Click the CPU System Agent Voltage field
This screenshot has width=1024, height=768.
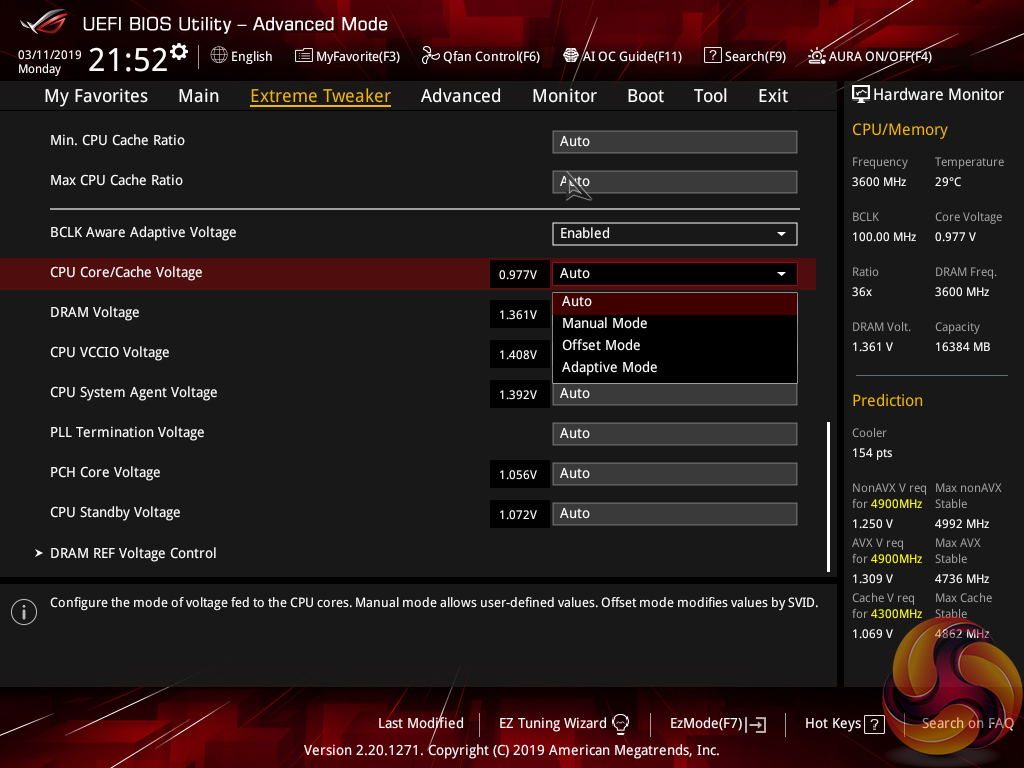click(675, 394)
